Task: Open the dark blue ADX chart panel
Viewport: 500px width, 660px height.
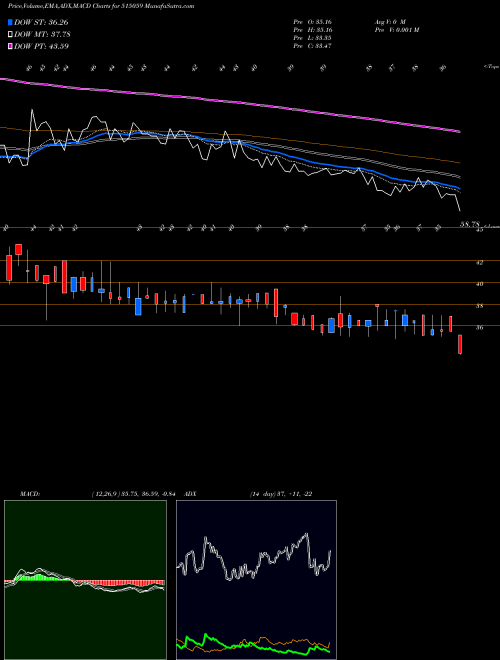Action: (x=256, y=580)
